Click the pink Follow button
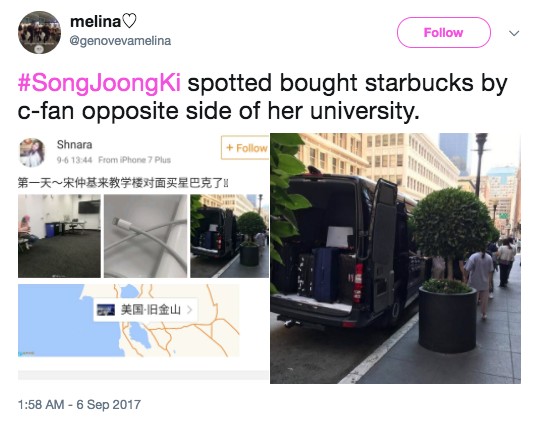Screen dimensions: 538x423 click(444, 33)
